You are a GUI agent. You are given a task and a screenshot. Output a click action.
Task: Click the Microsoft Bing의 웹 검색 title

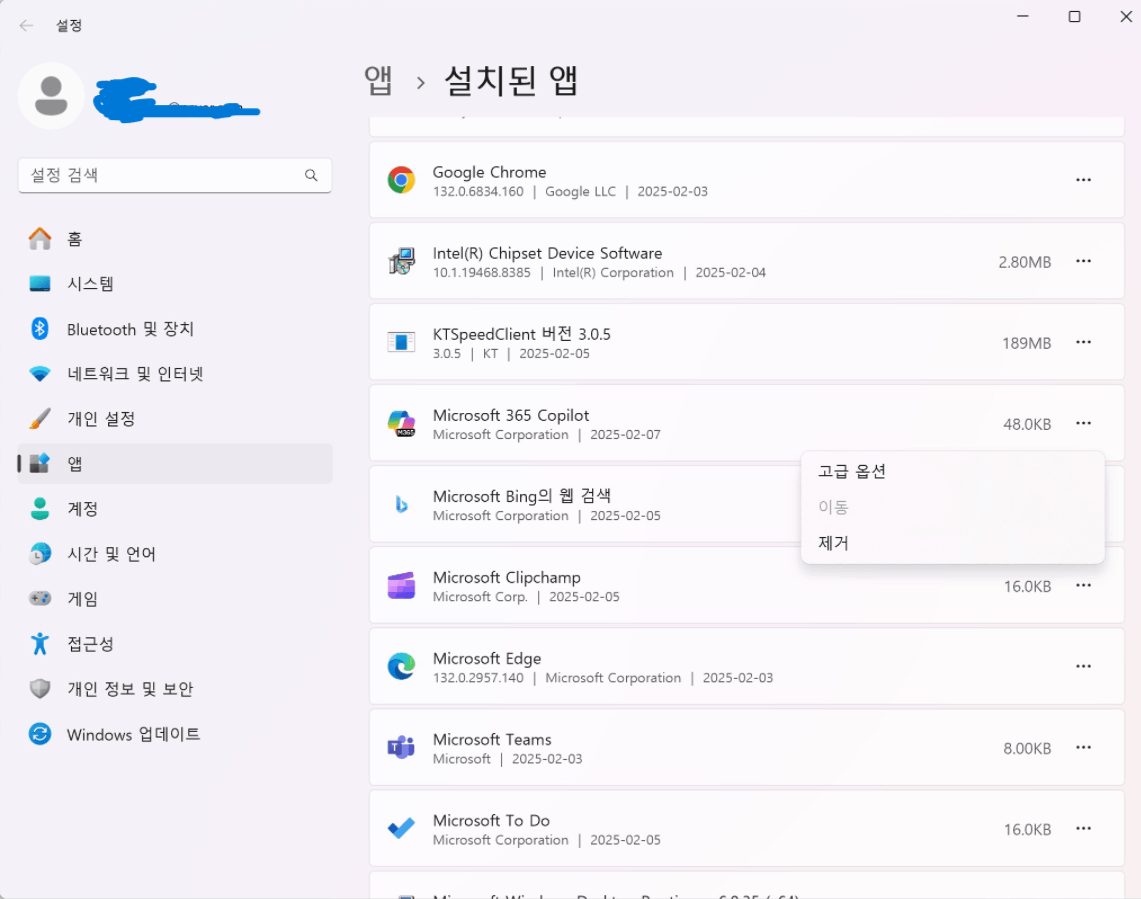522,496
